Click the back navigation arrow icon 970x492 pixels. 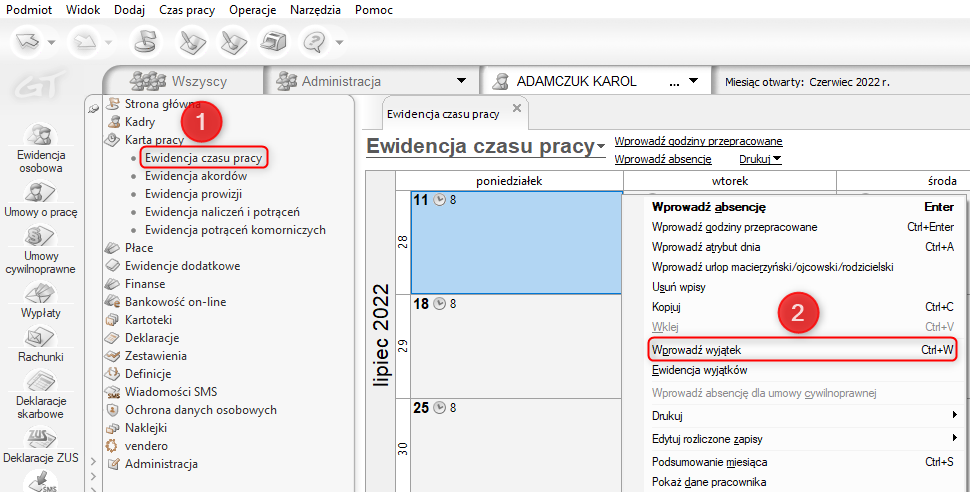tap(28, 42)
